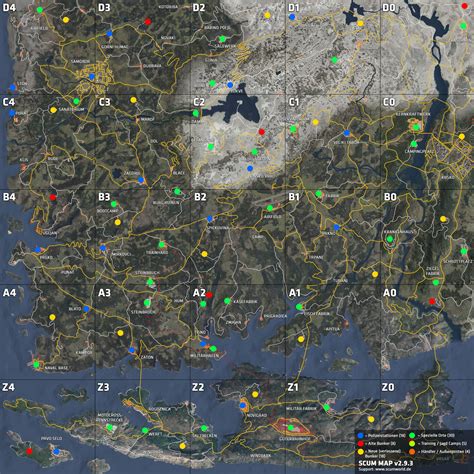This screenshot has height=474, width=474.
Task: Click the red bunker marker in sector B4
Action: [53, 197]
